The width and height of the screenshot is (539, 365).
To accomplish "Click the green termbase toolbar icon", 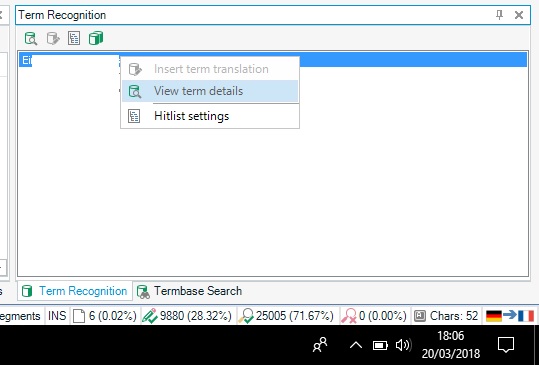I will [96, 38].
